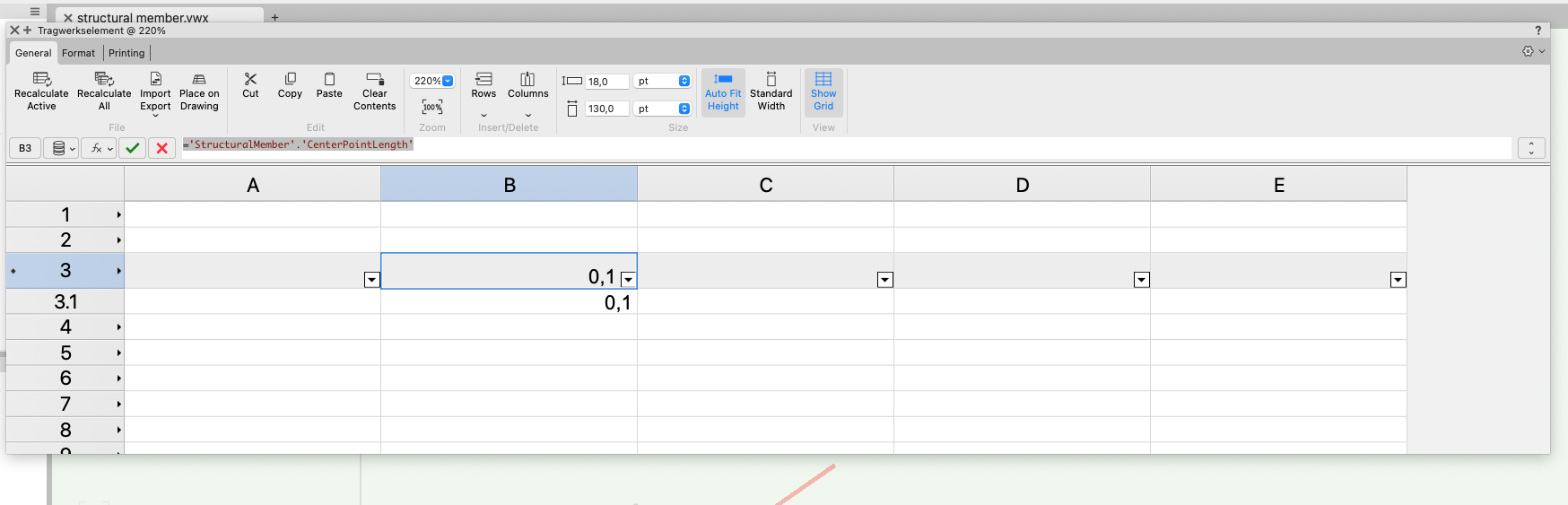
Task: Click the Clear Contents icon
Action: [374, 80]
